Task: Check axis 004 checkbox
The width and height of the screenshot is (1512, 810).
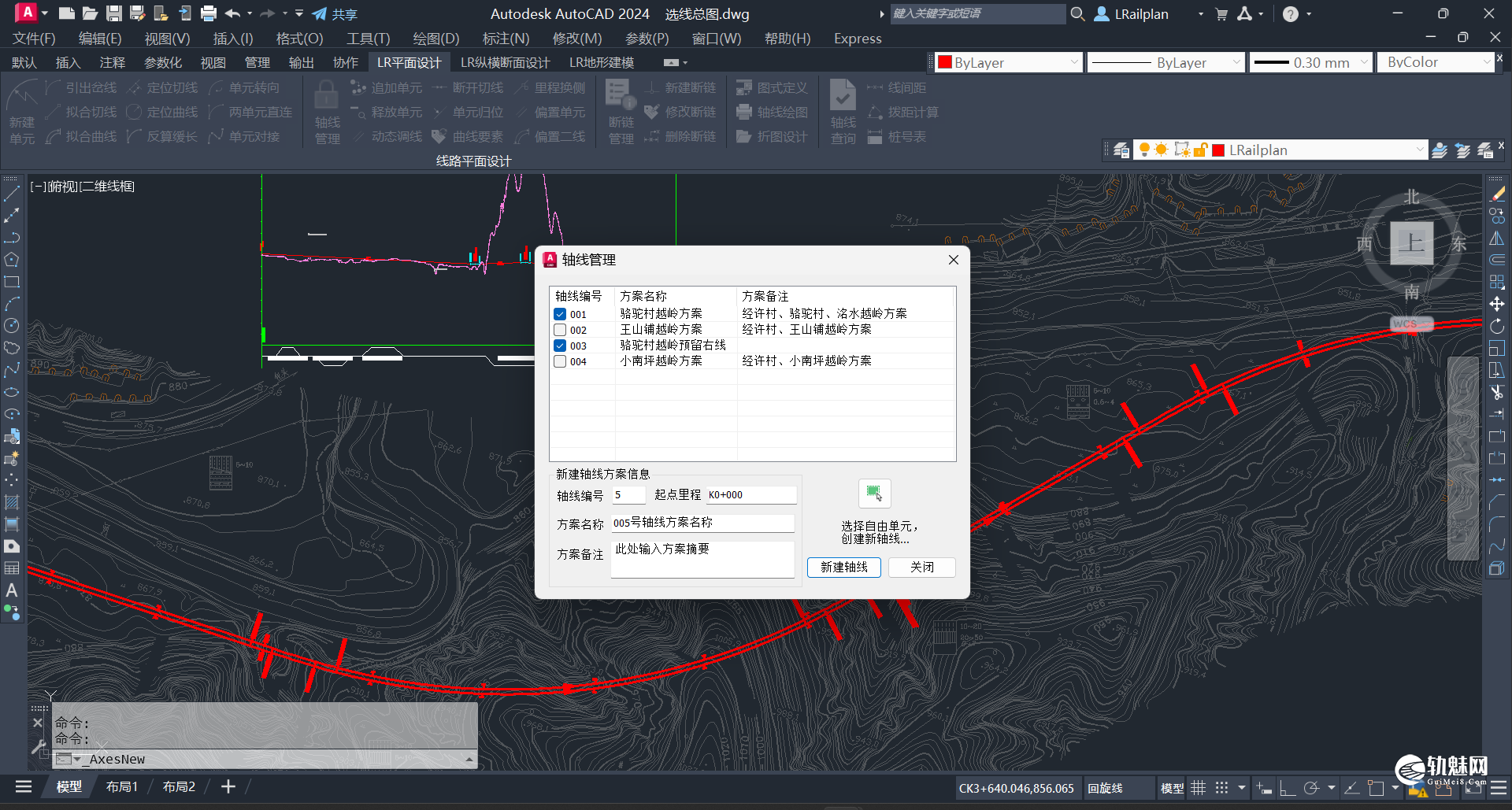Action: tap(560, 361)
